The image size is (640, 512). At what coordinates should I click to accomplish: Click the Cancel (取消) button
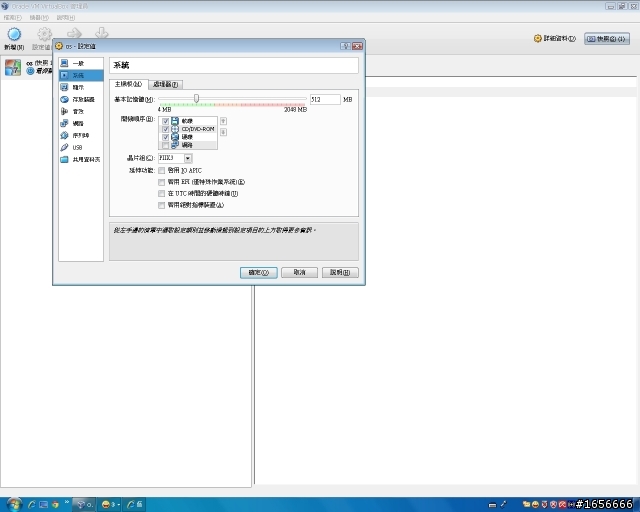[x=300, y=272]
